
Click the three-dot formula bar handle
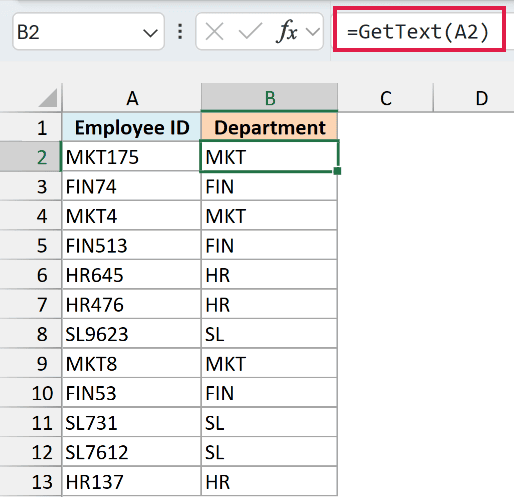click(x=180, y=32)
